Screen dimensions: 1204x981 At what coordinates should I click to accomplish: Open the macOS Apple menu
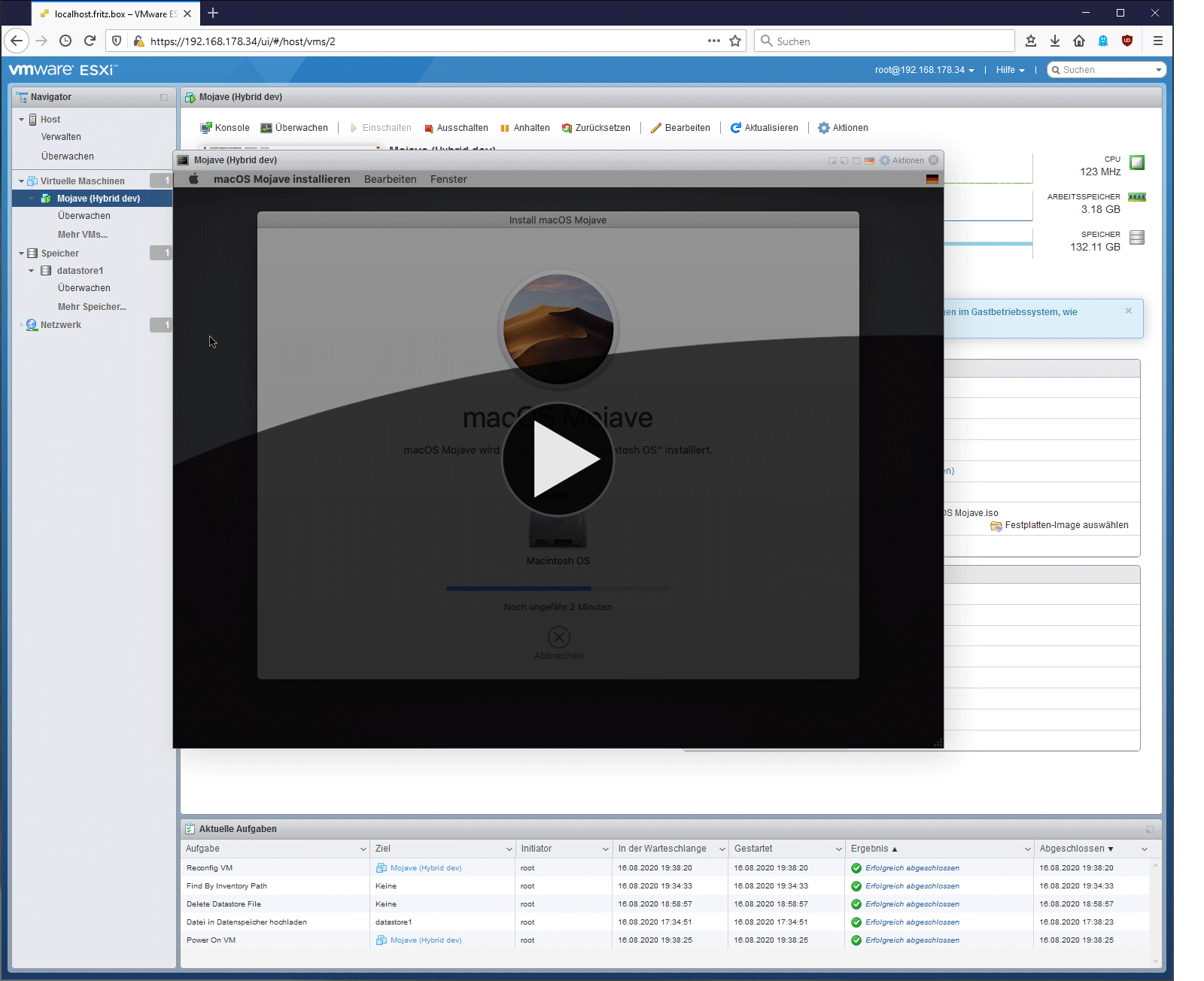pos(193,179)
